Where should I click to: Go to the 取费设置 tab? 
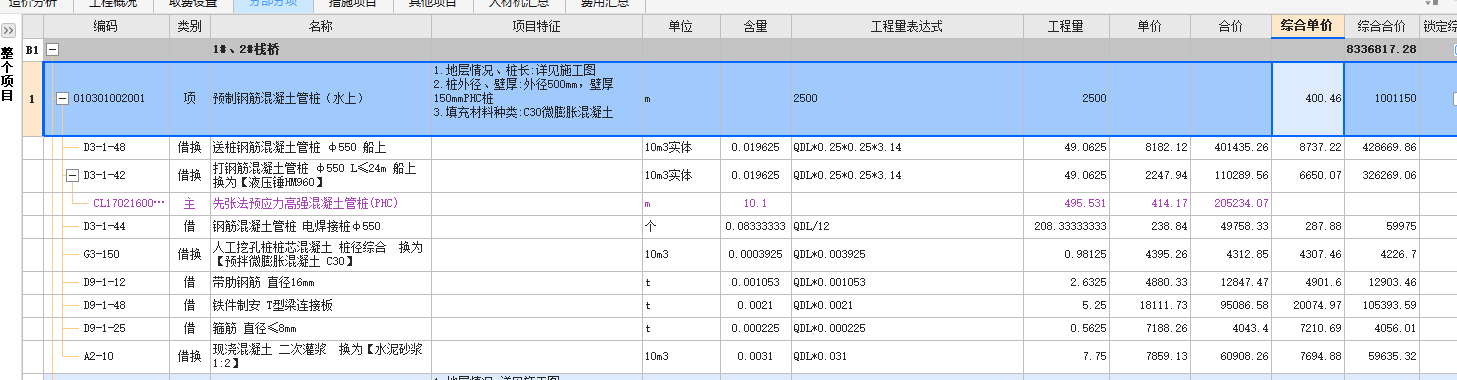tap(192, 4)
